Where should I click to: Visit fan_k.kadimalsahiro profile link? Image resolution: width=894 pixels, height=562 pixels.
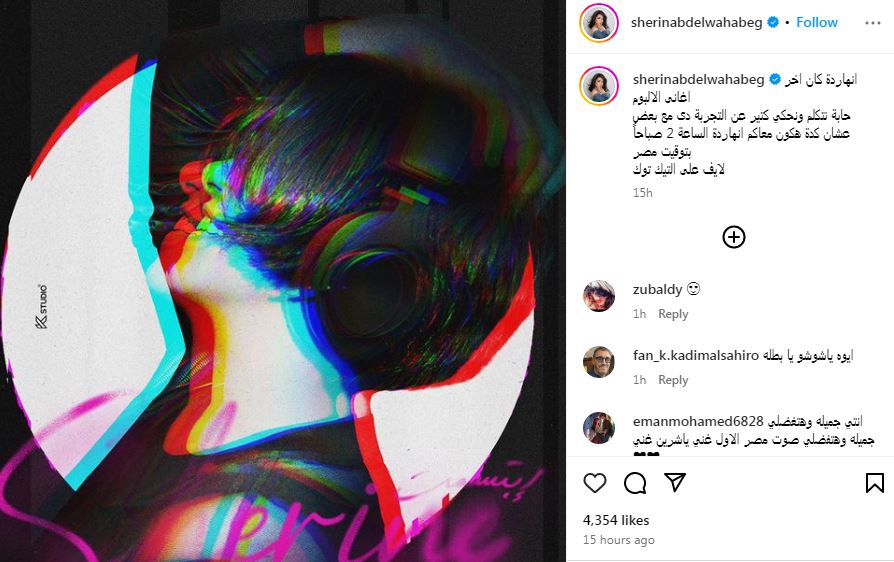pyautogui.click(x=696, y=355)
